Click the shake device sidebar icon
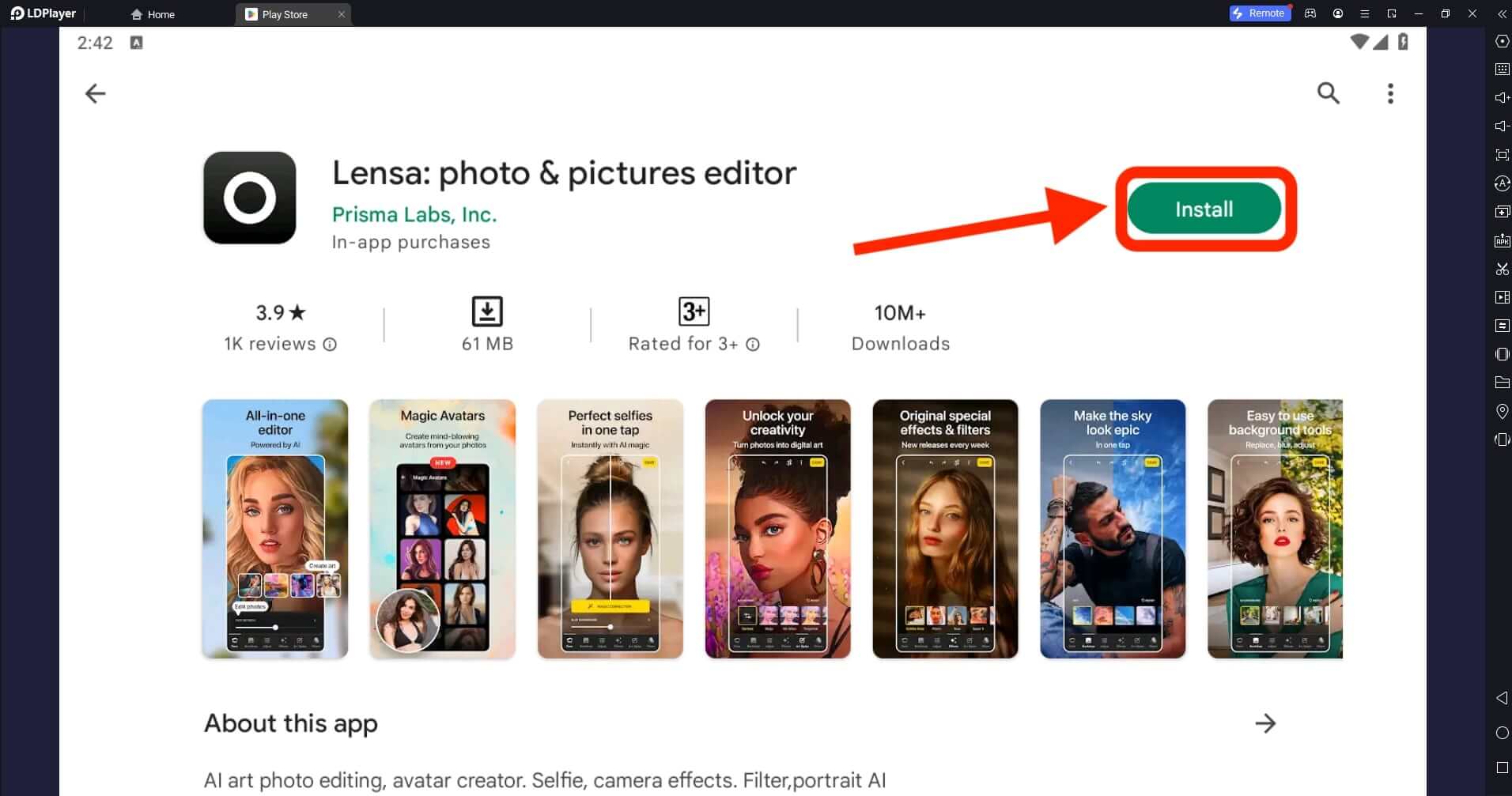 click(1503, 354)
